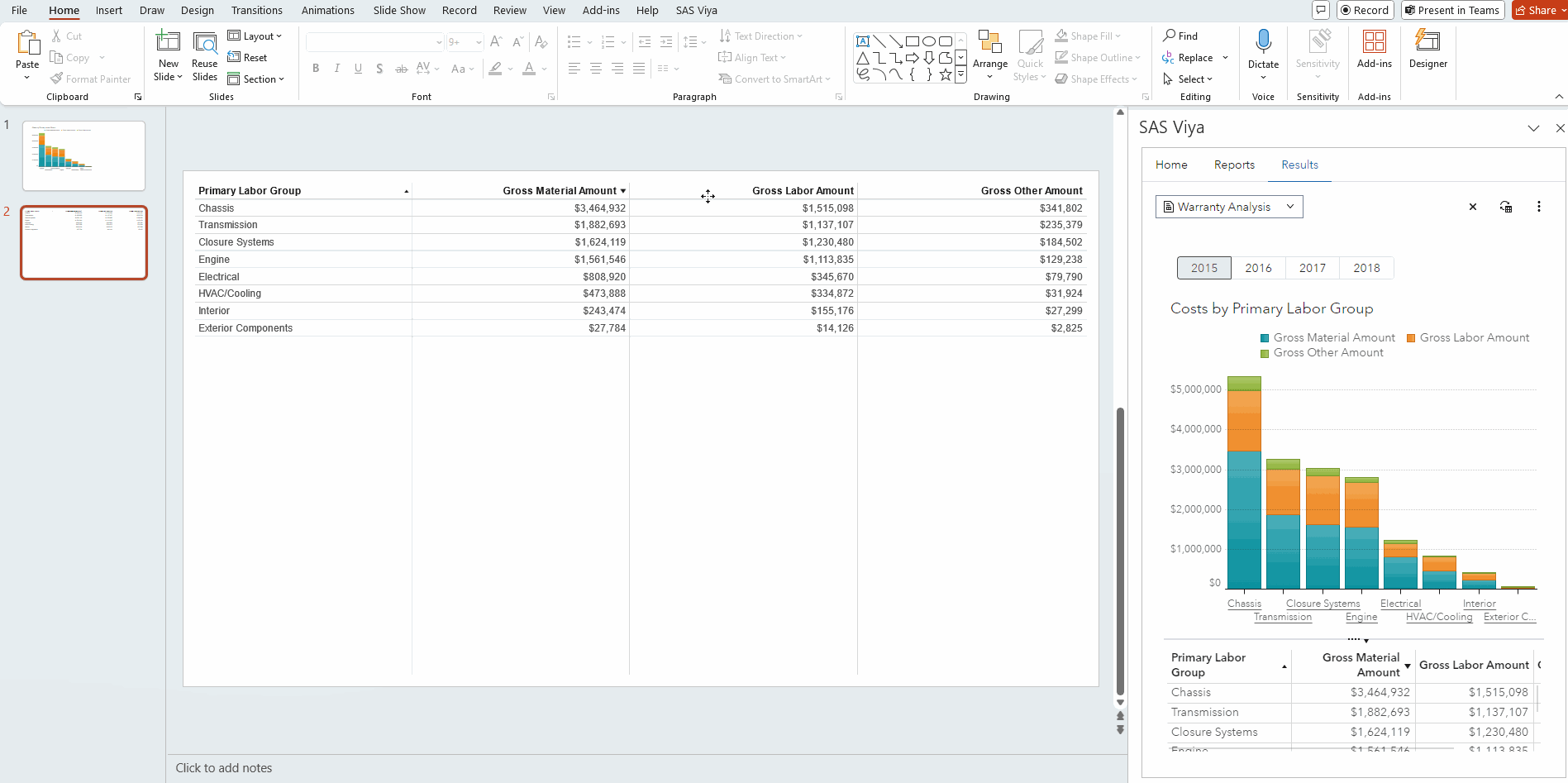The height and width of the screenshot is (783, 1568).
Task: Launch the PowerPoint Designer
Action: [1427, 51]
